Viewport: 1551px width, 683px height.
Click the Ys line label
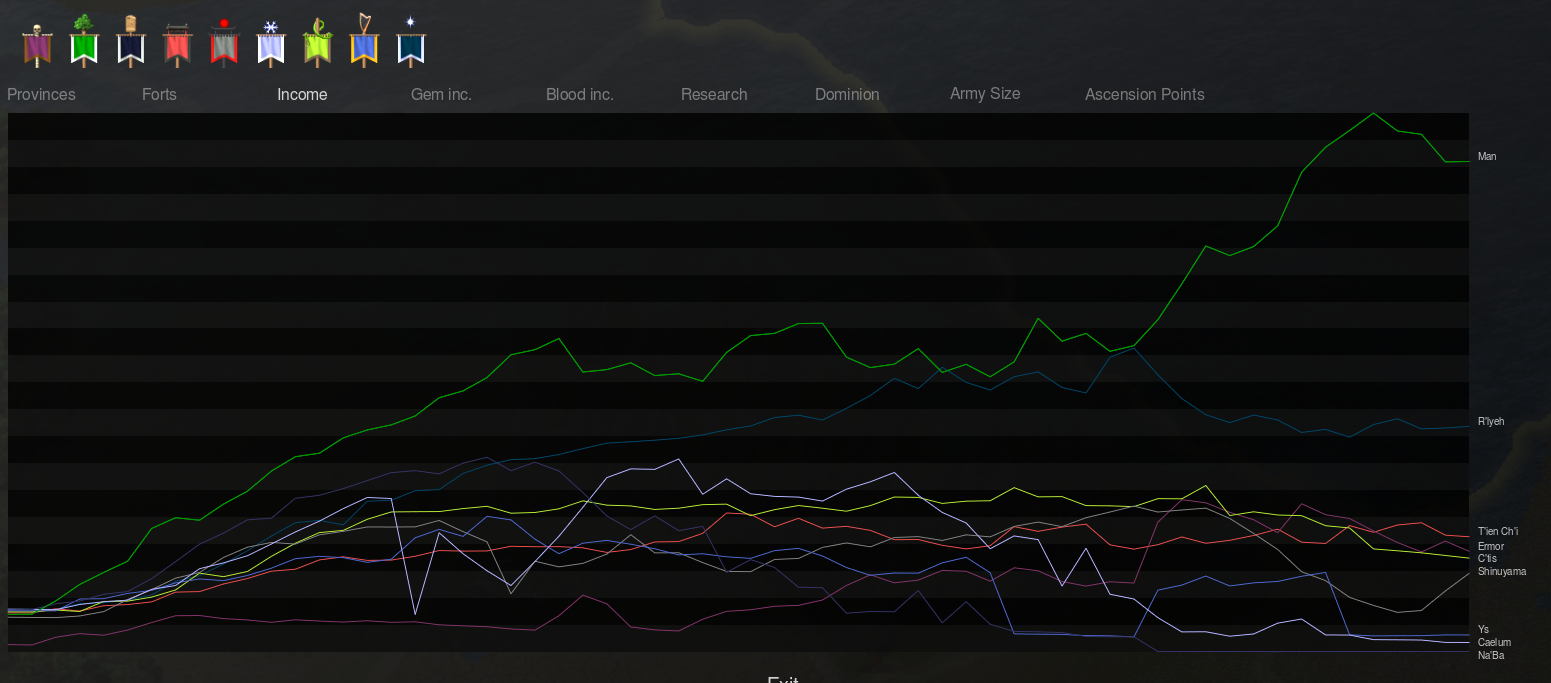click(x=1483, y=629)
